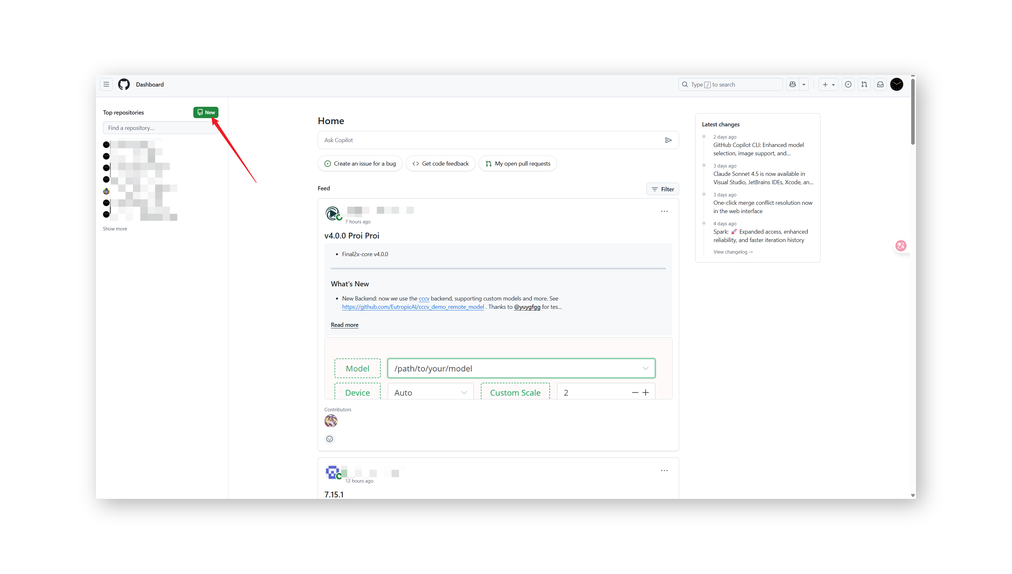
Task: Click the /path/to/your/model dropdown in preview image
Action: [521, 369]
